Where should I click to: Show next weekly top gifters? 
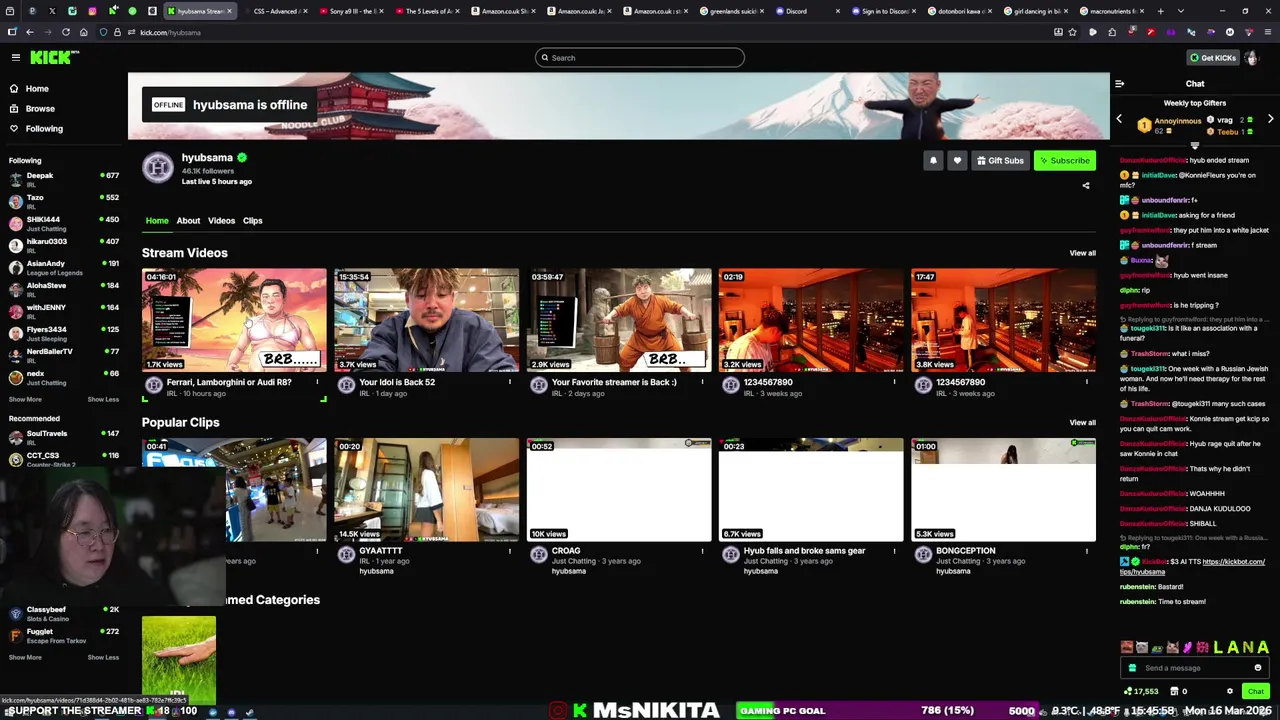[1270, 119]
